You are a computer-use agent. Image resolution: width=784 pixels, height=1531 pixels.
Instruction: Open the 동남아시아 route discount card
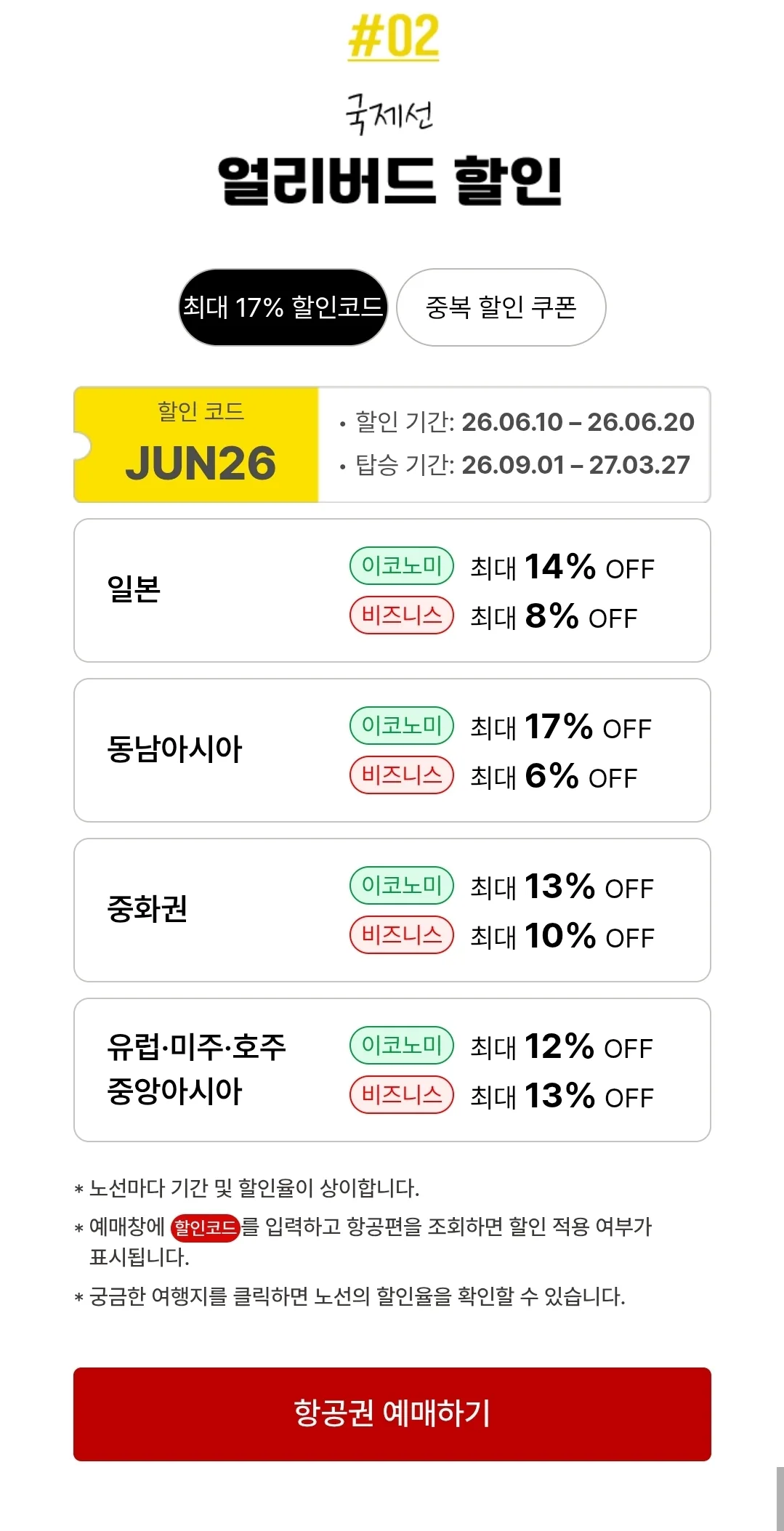point(392,750)
